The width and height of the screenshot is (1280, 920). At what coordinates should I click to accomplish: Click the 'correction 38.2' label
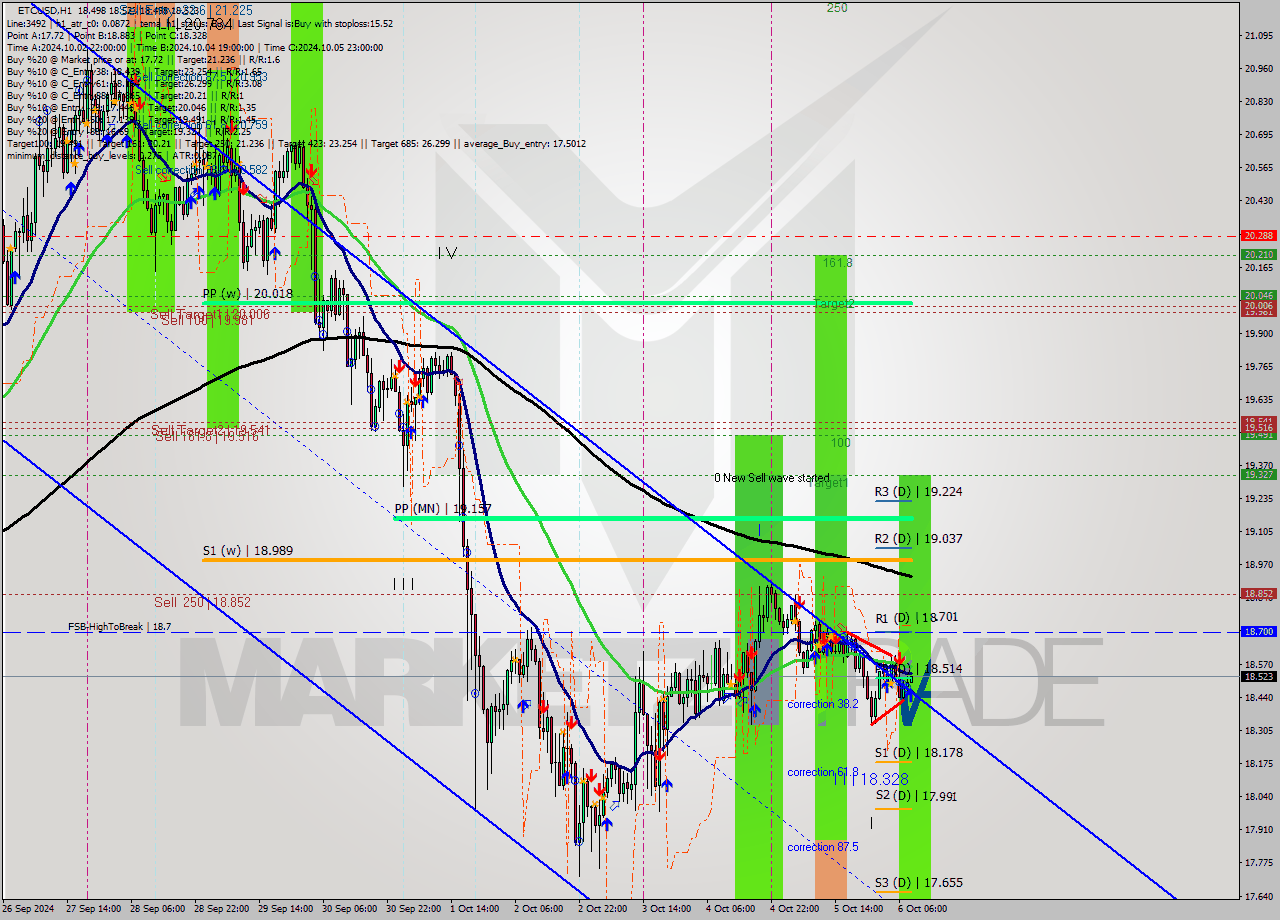click(823, 705)
